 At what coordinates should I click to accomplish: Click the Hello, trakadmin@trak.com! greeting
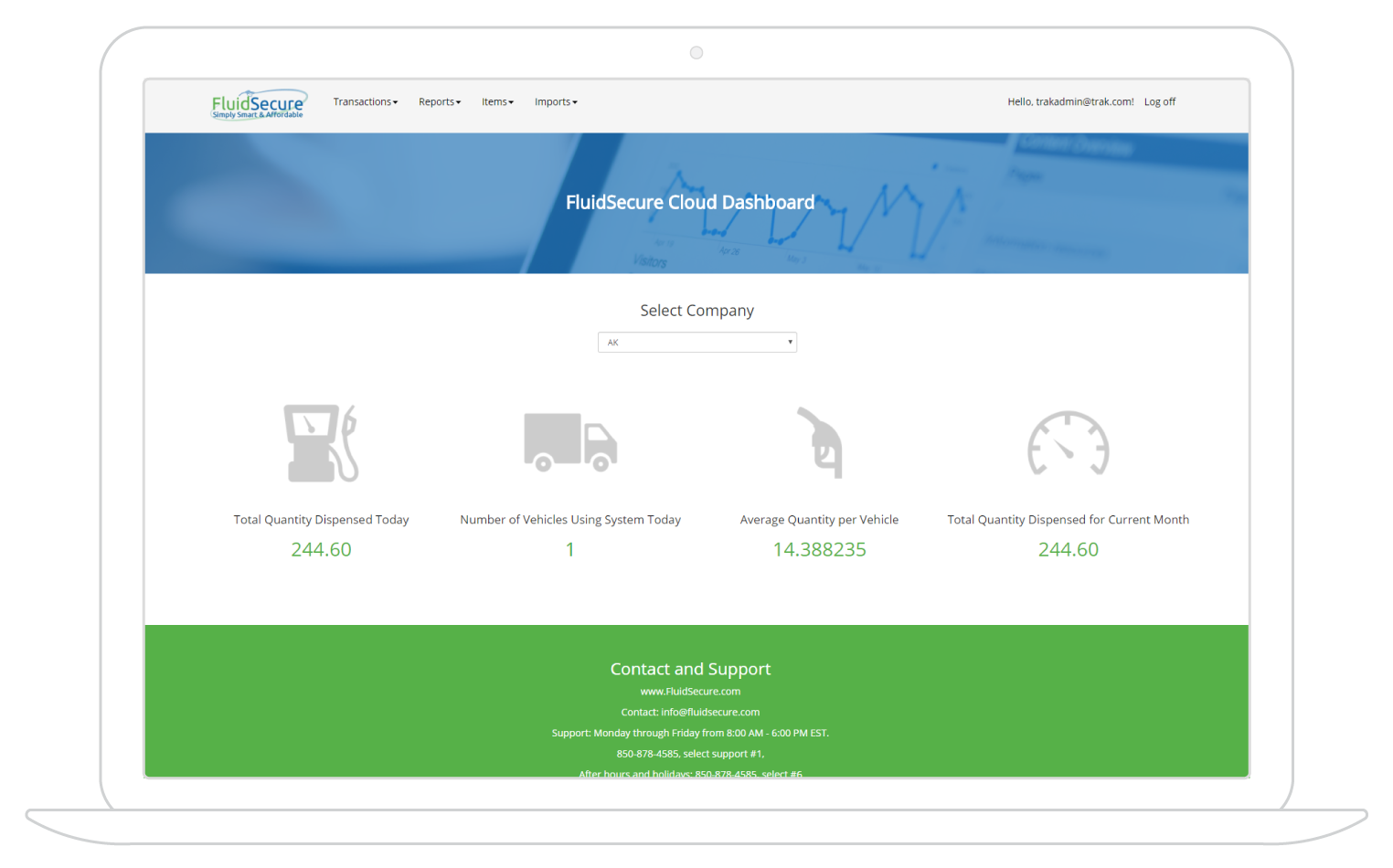[1070, 101]
